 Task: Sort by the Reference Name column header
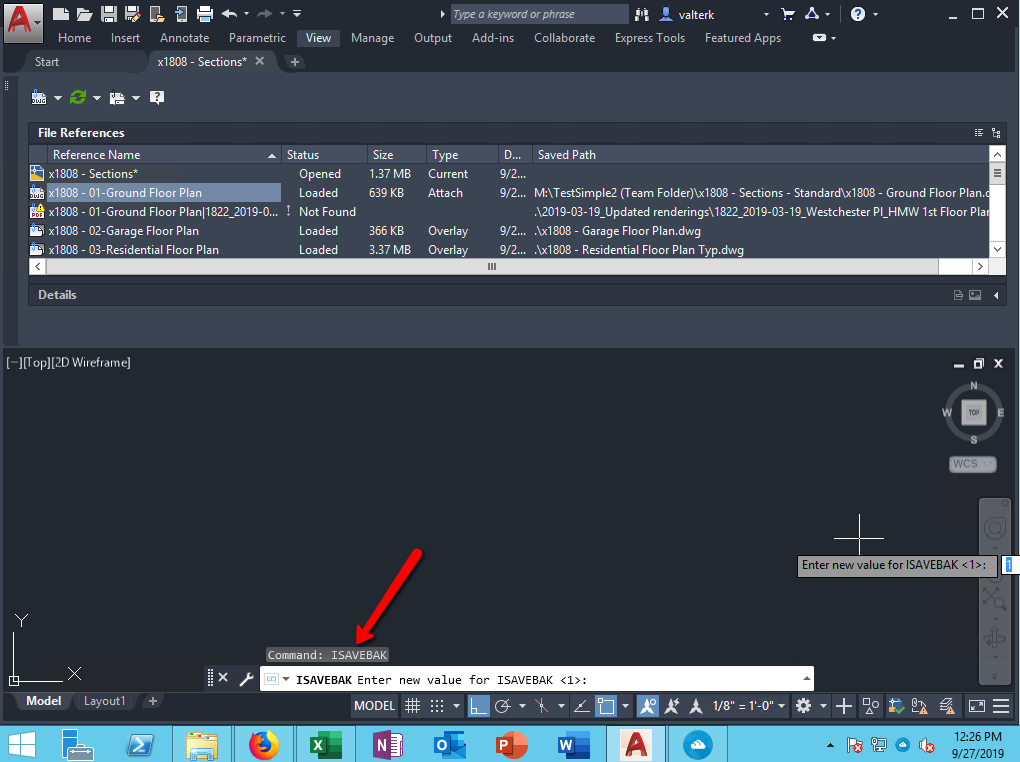164,155
